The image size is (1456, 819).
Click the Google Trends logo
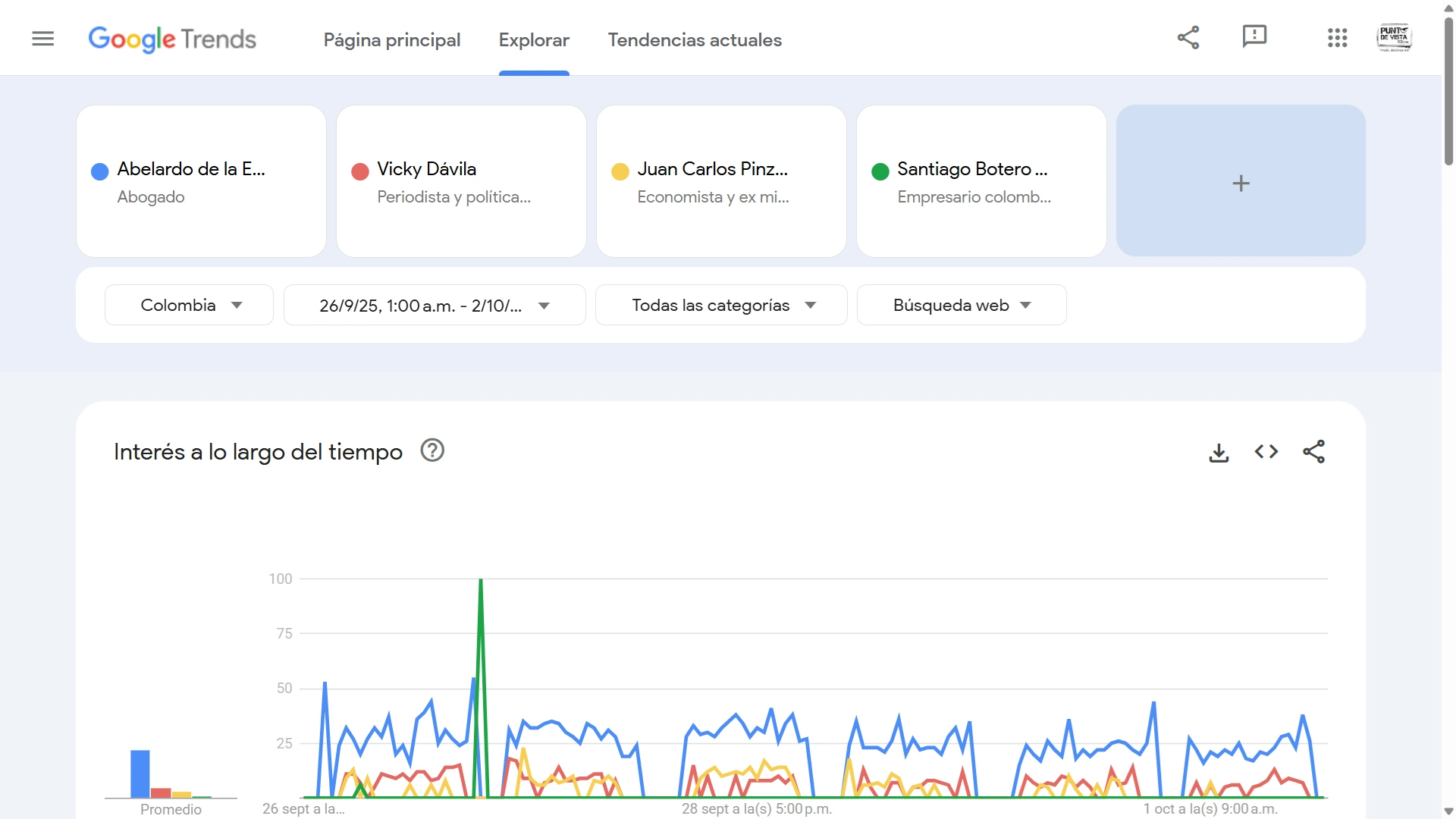point(172,39)
